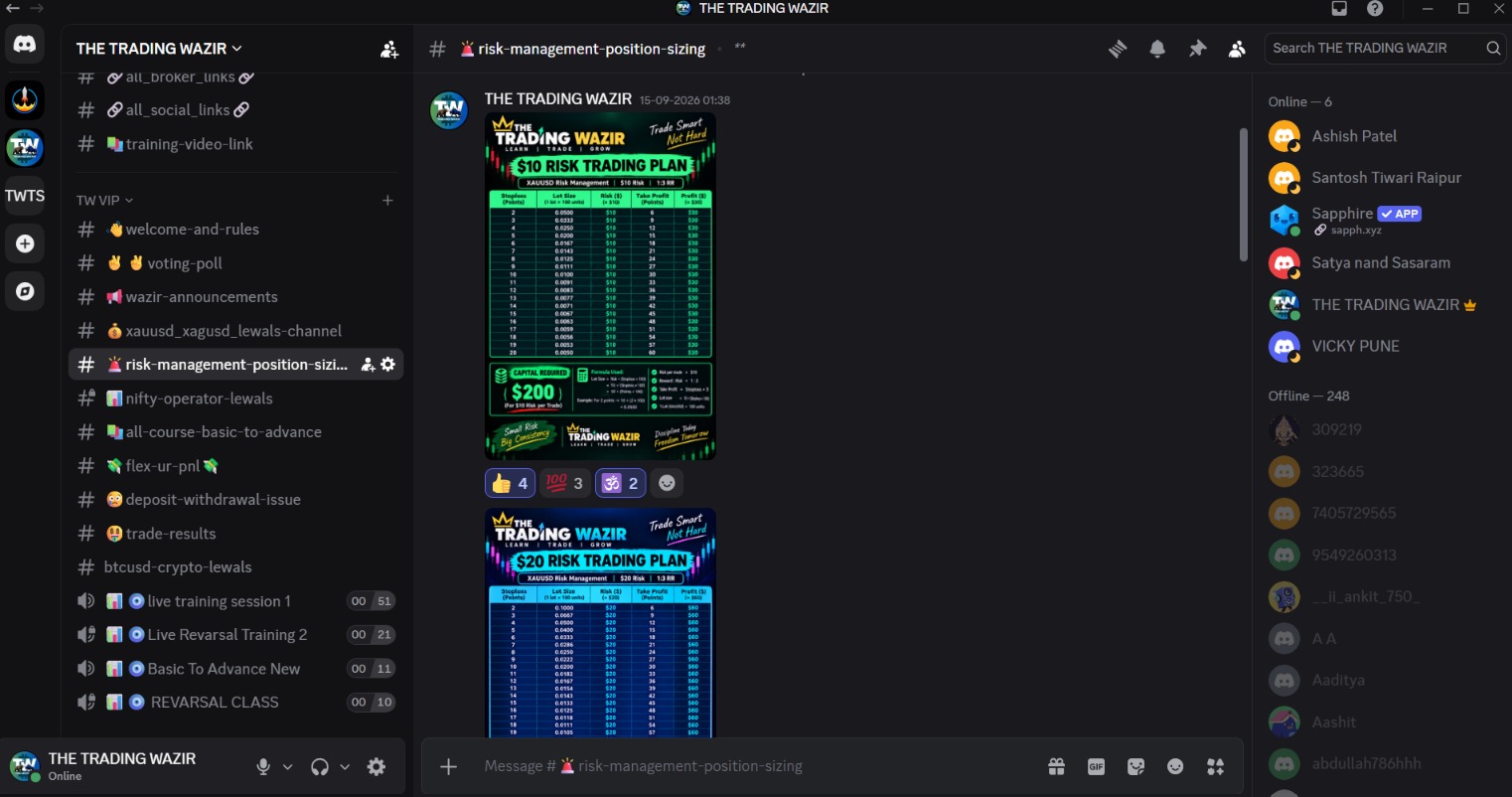Screen dimensions: 1512x797
Task: Open Discord direct messages home icon
Action: point(25,44)
